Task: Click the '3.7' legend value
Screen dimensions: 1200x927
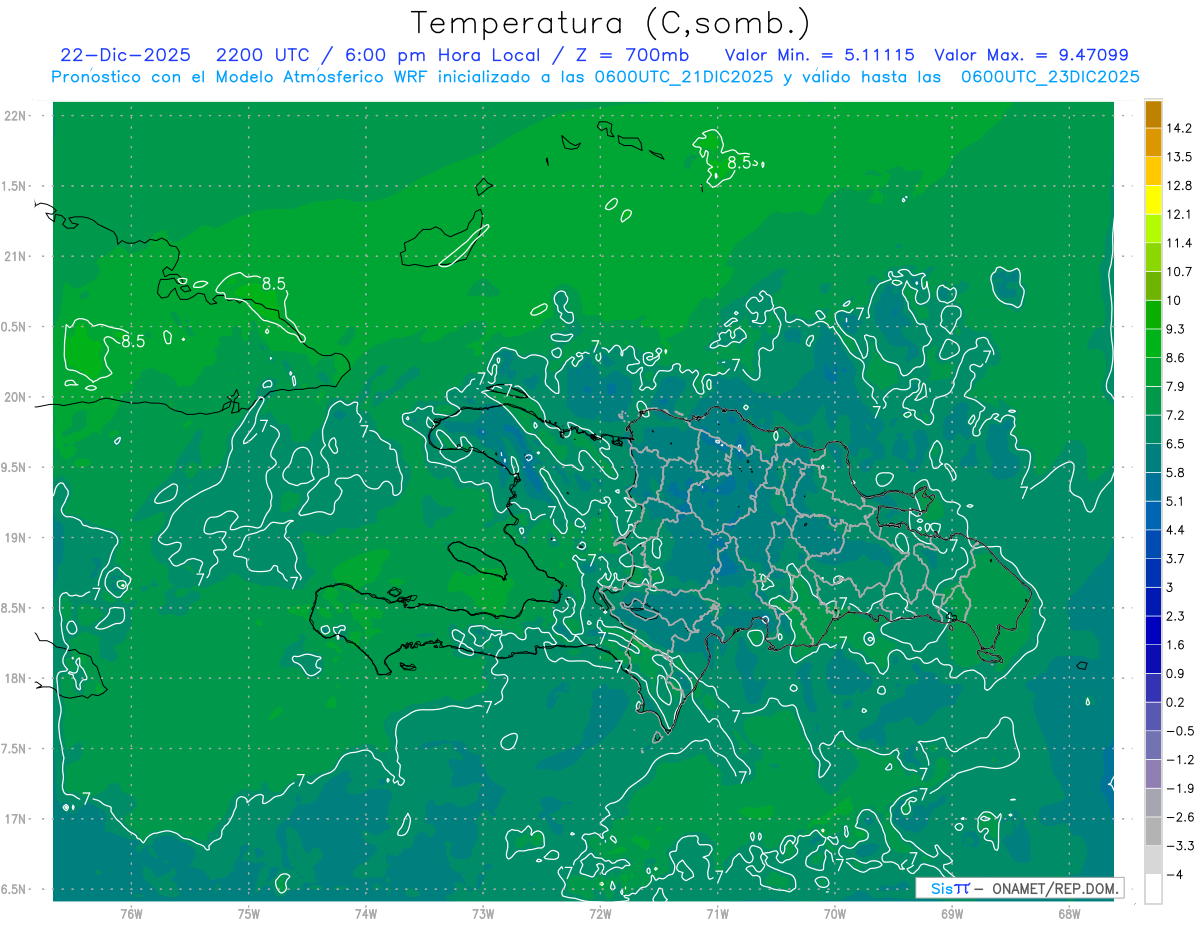Action: (1176, 559)
